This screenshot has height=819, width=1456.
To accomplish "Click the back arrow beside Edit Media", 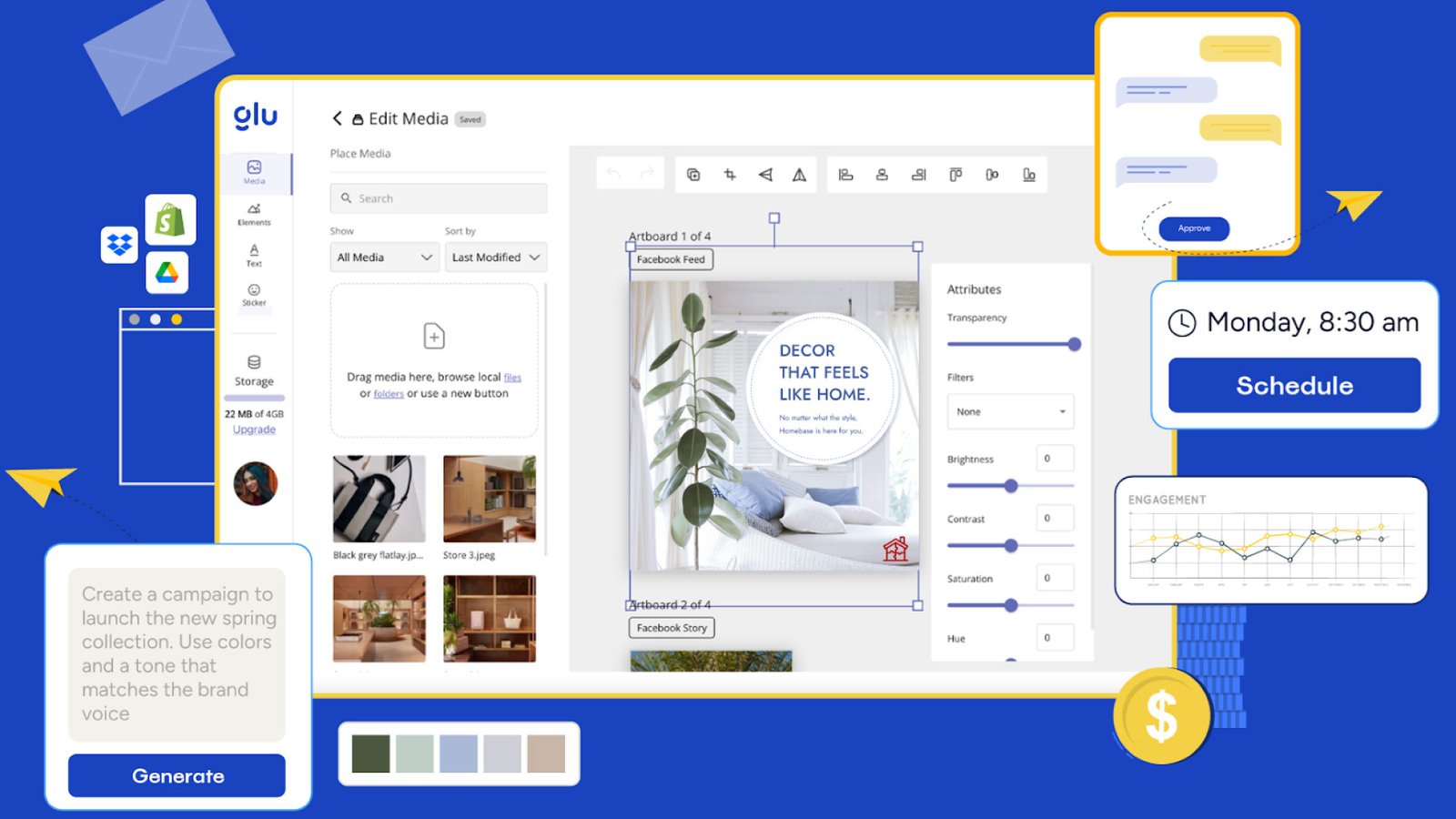I will (x=338, y=118).
